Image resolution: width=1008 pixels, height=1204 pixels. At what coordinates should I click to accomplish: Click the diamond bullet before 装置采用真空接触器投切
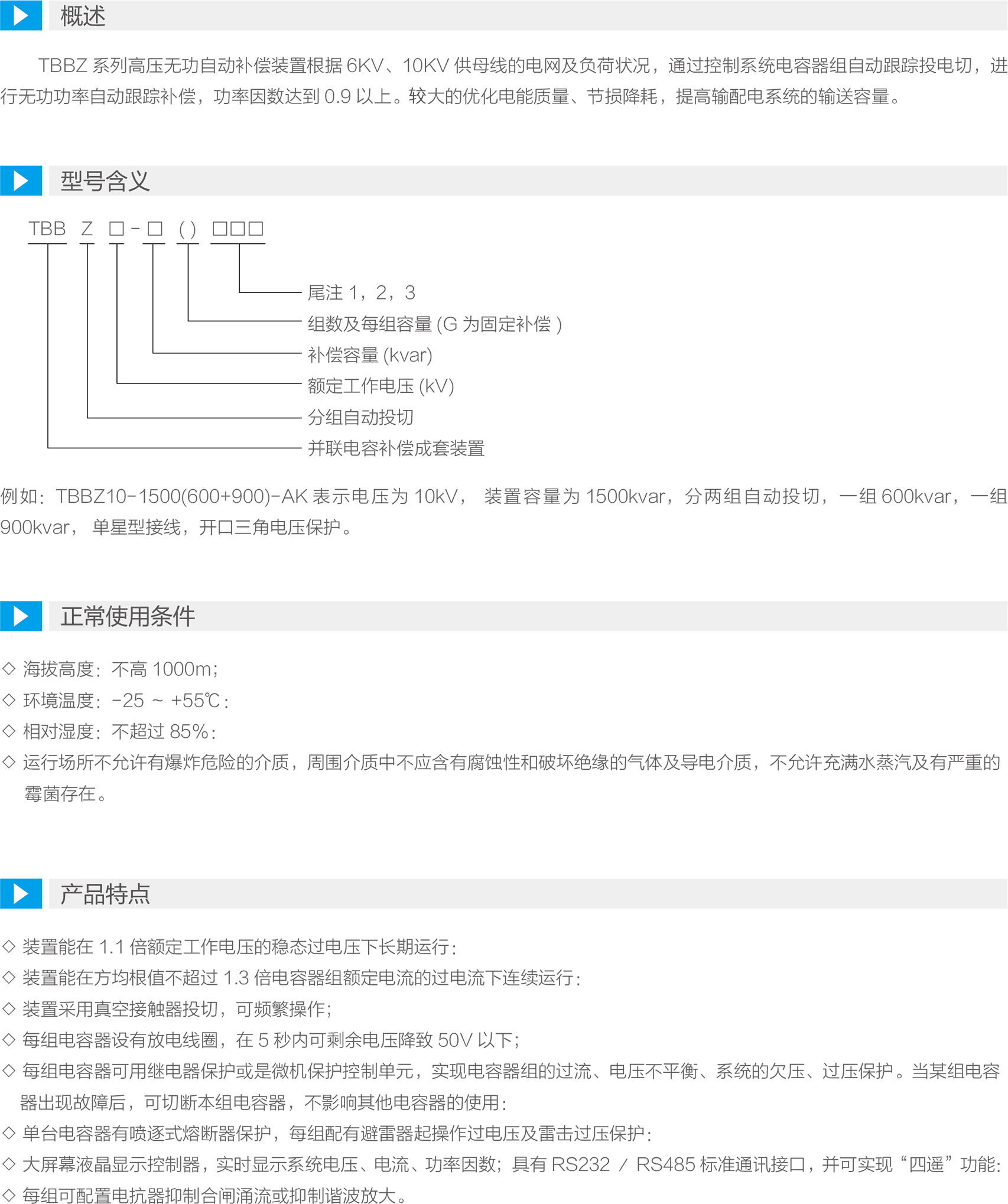pos(9,1008)
